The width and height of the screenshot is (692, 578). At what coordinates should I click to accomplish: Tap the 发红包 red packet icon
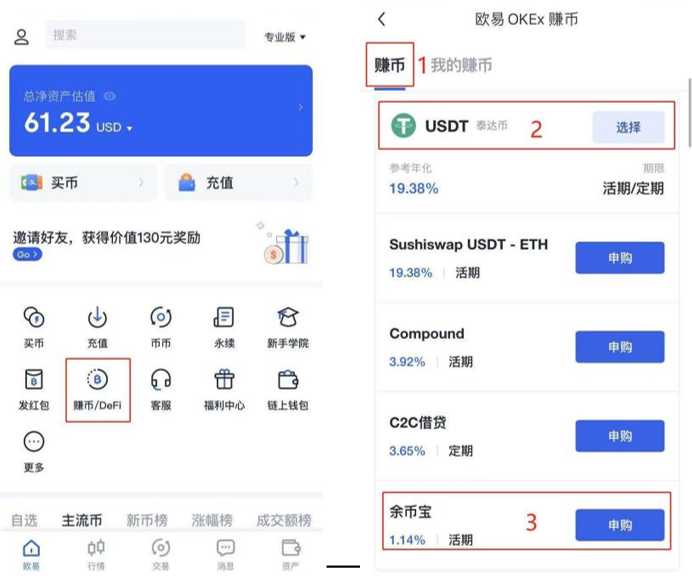pyautogui.click(x=33, y=380)
